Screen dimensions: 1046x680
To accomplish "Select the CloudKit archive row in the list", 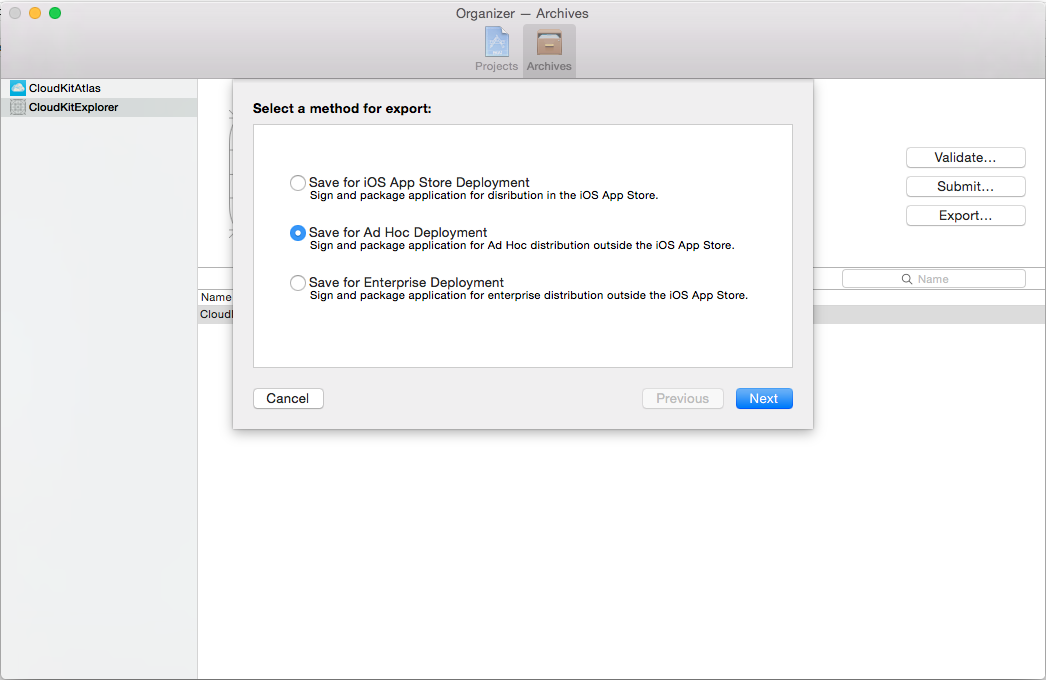I will coord(216,314).
